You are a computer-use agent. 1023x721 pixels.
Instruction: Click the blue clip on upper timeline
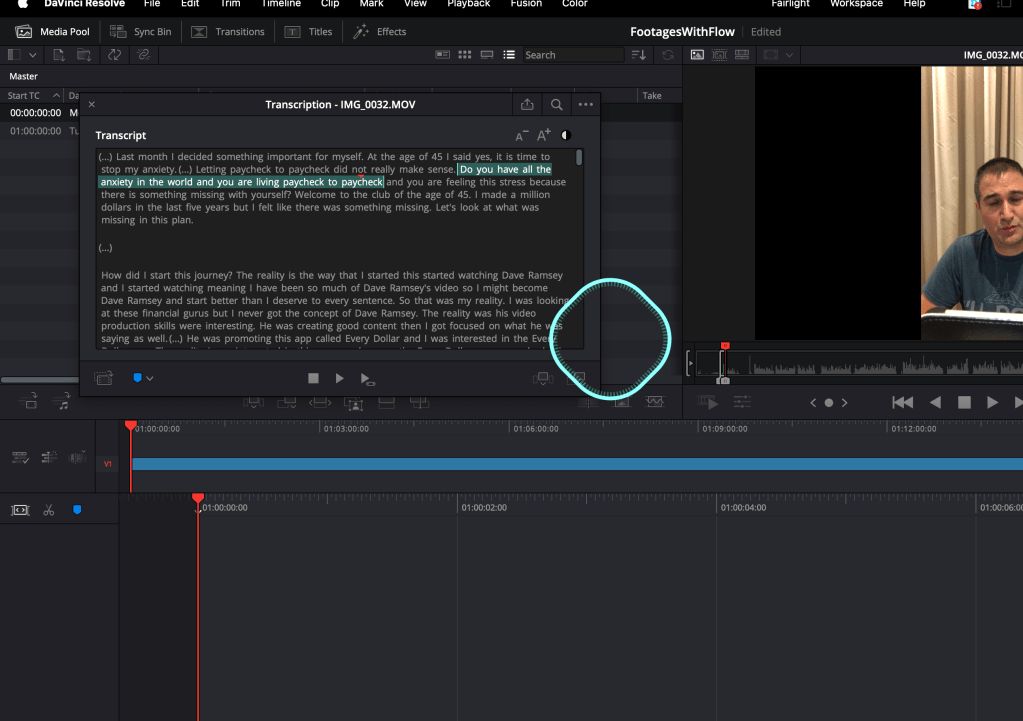tap(577, 464)
